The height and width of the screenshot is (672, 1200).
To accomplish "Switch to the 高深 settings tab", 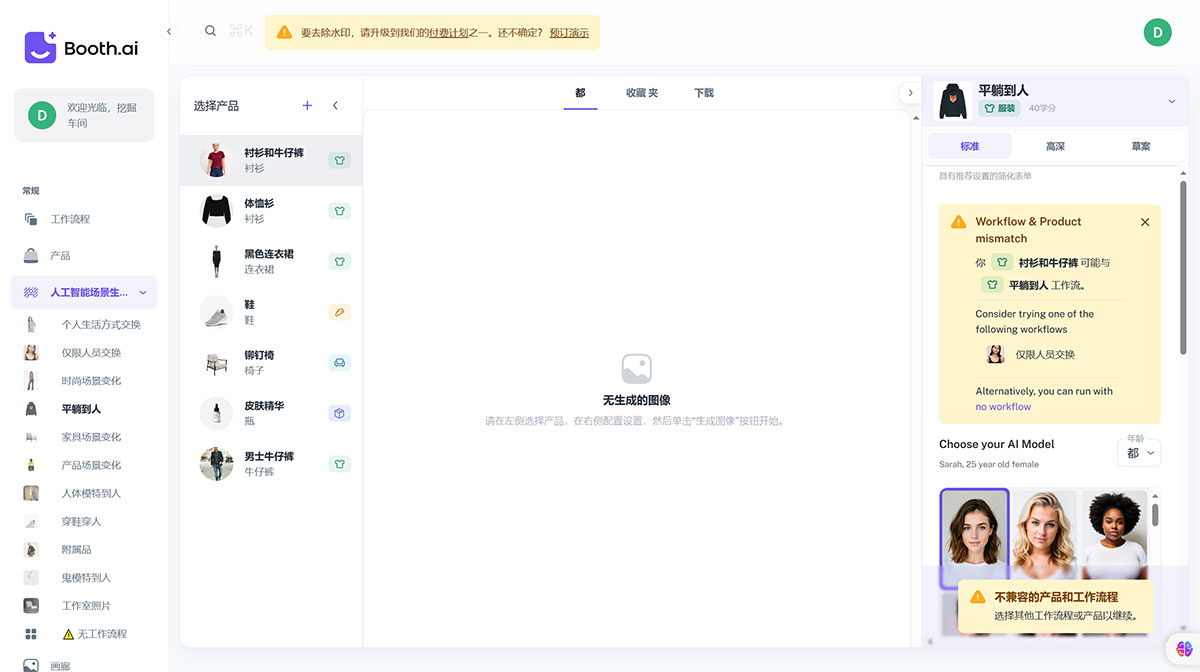I will tap(1056, 145).
